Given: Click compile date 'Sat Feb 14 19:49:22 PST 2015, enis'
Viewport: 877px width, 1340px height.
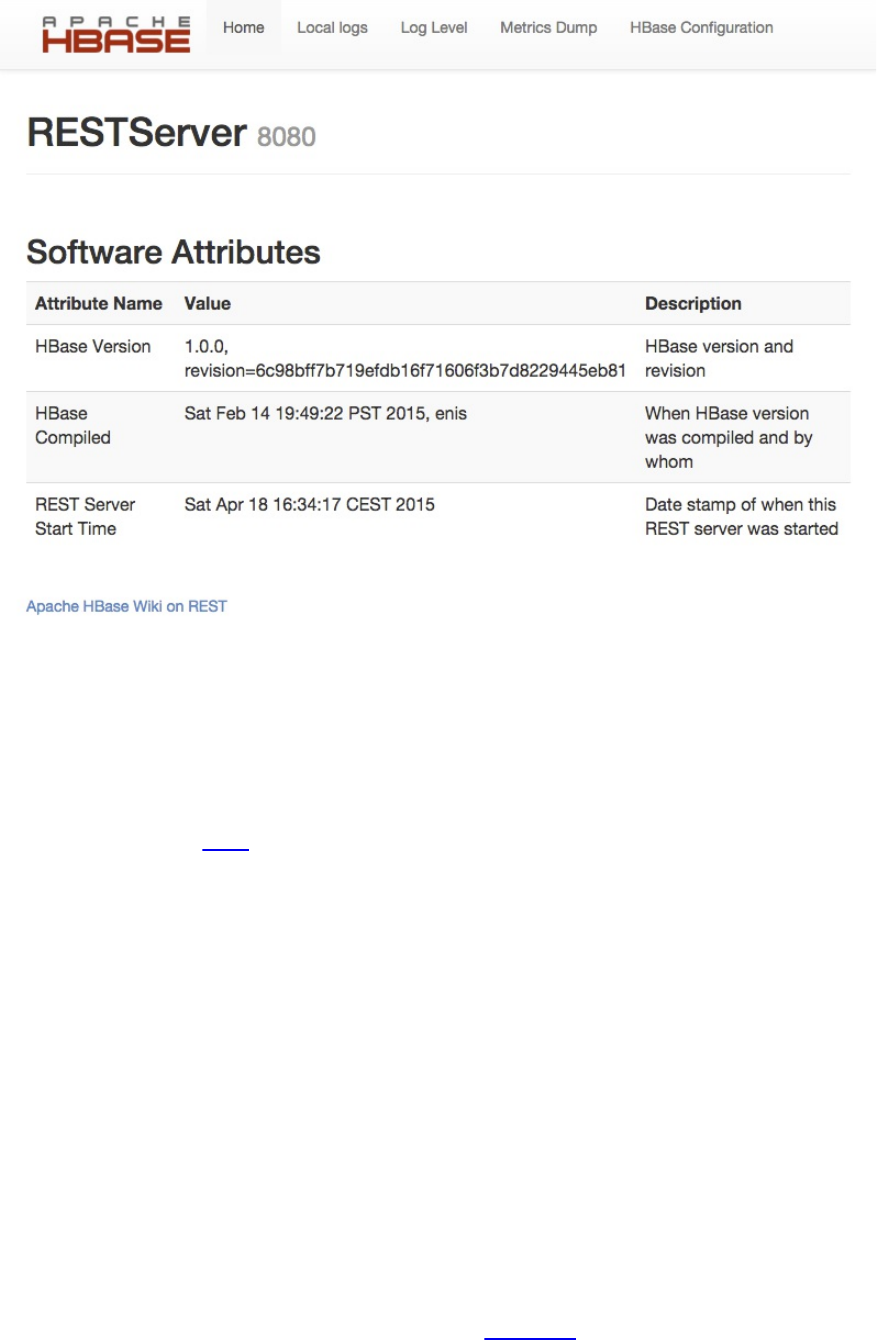Looking at the screenshot, I should [x=326, y=413].
